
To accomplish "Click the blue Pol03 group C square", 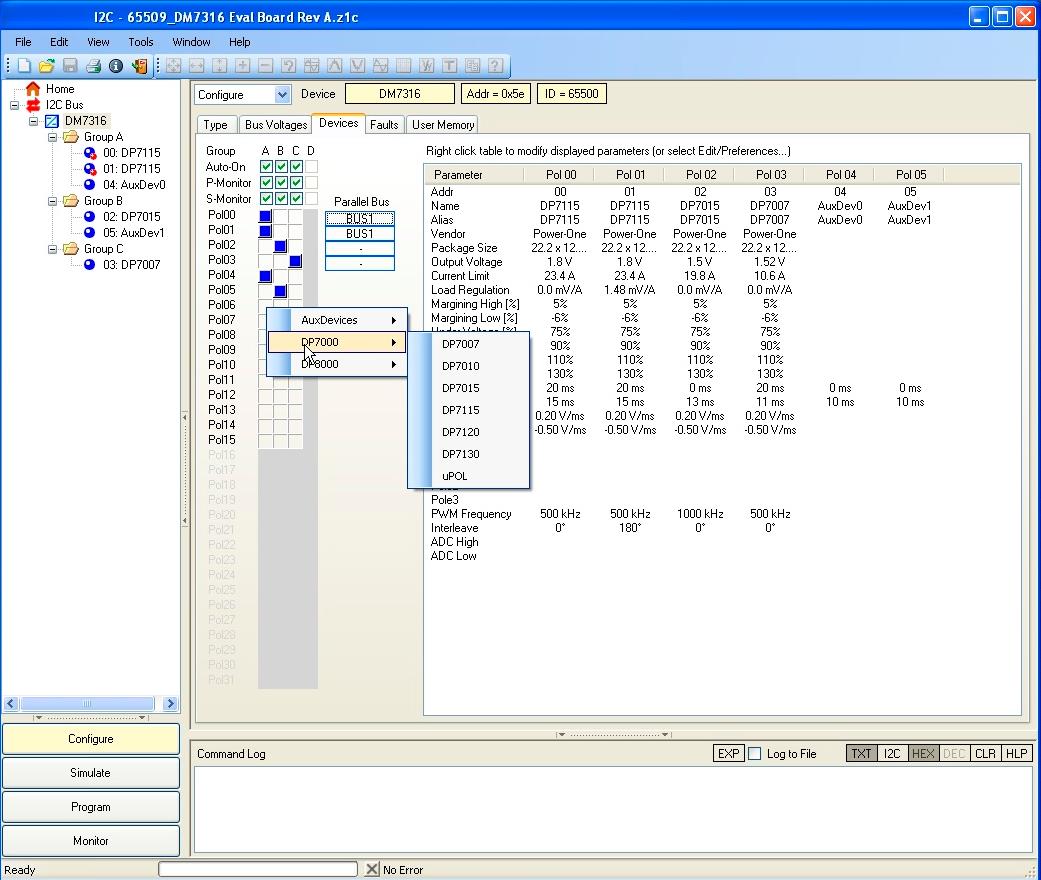I will 296,261.
